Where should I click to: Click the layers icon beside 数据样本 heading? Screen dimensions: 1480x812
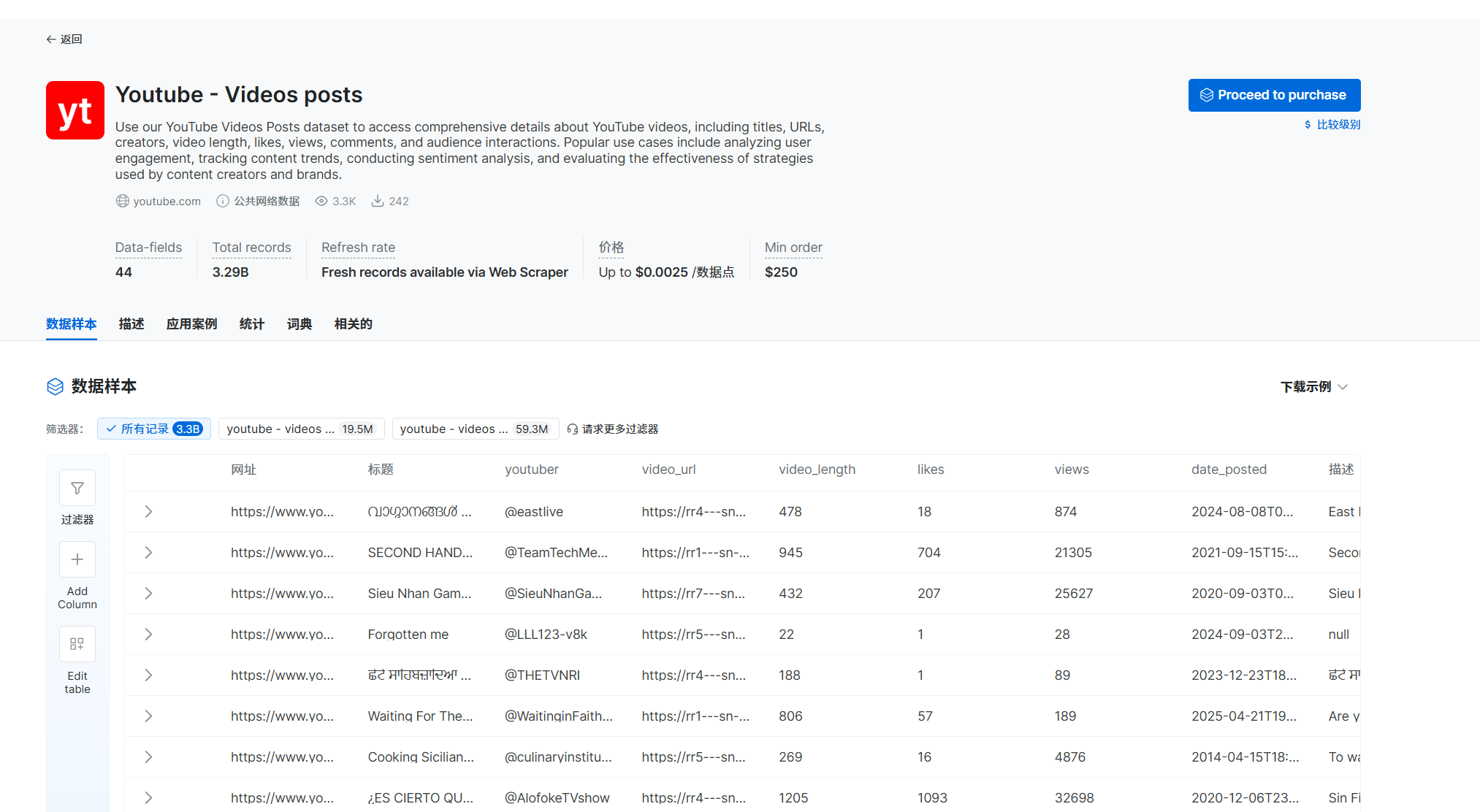click(x=56, y=386)
